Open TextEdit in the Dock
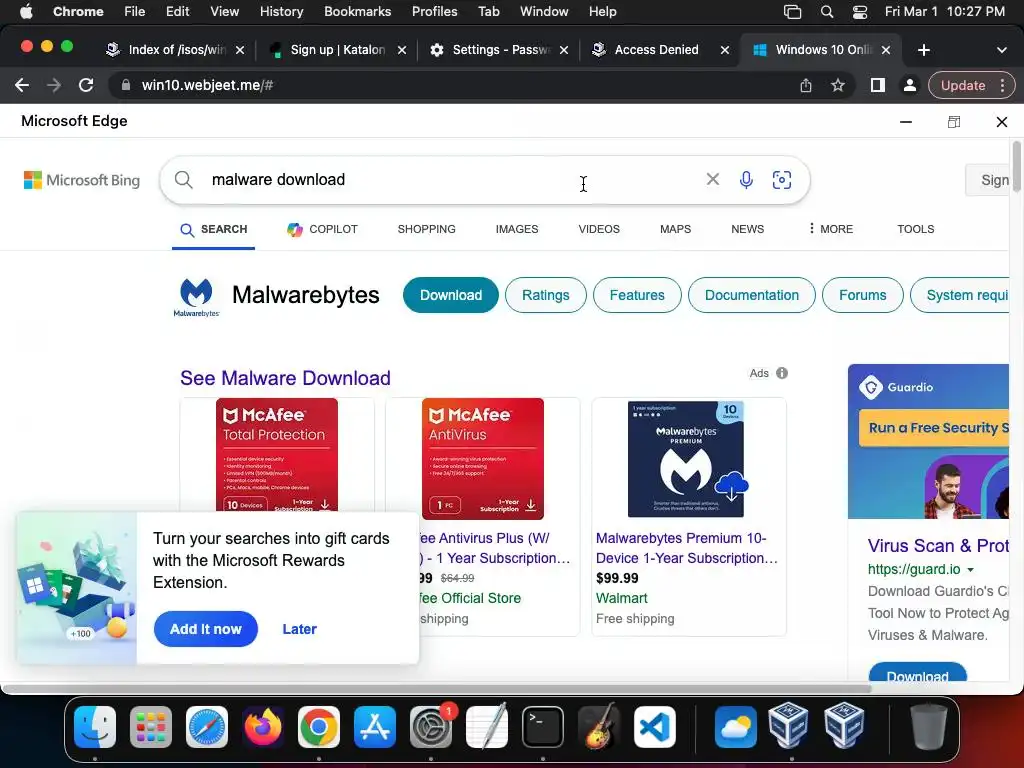Viewport: 1024px width, 768px height. tap(487, 727)
